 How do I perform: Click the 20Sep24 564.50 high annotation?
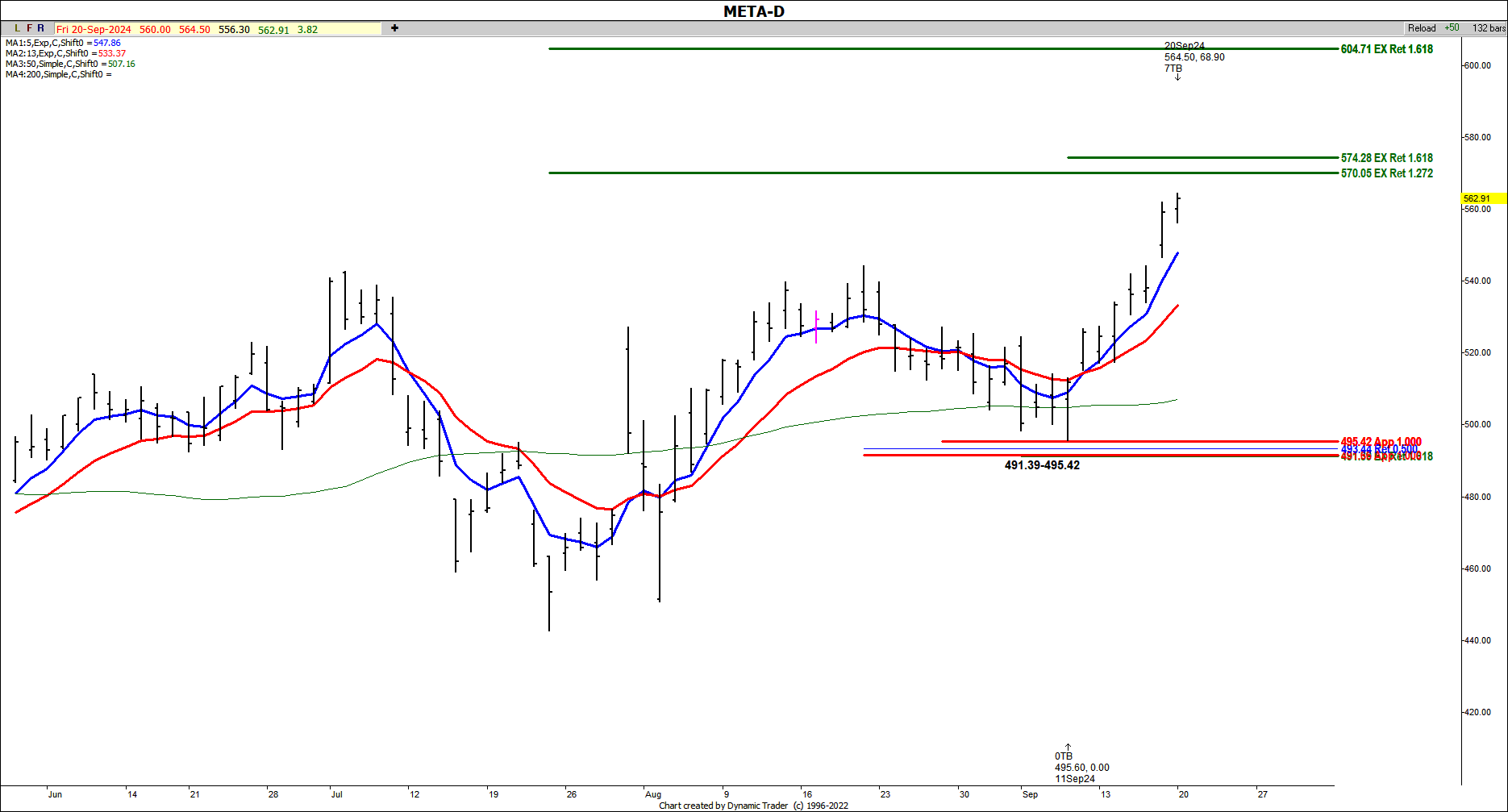[1193, 57]
